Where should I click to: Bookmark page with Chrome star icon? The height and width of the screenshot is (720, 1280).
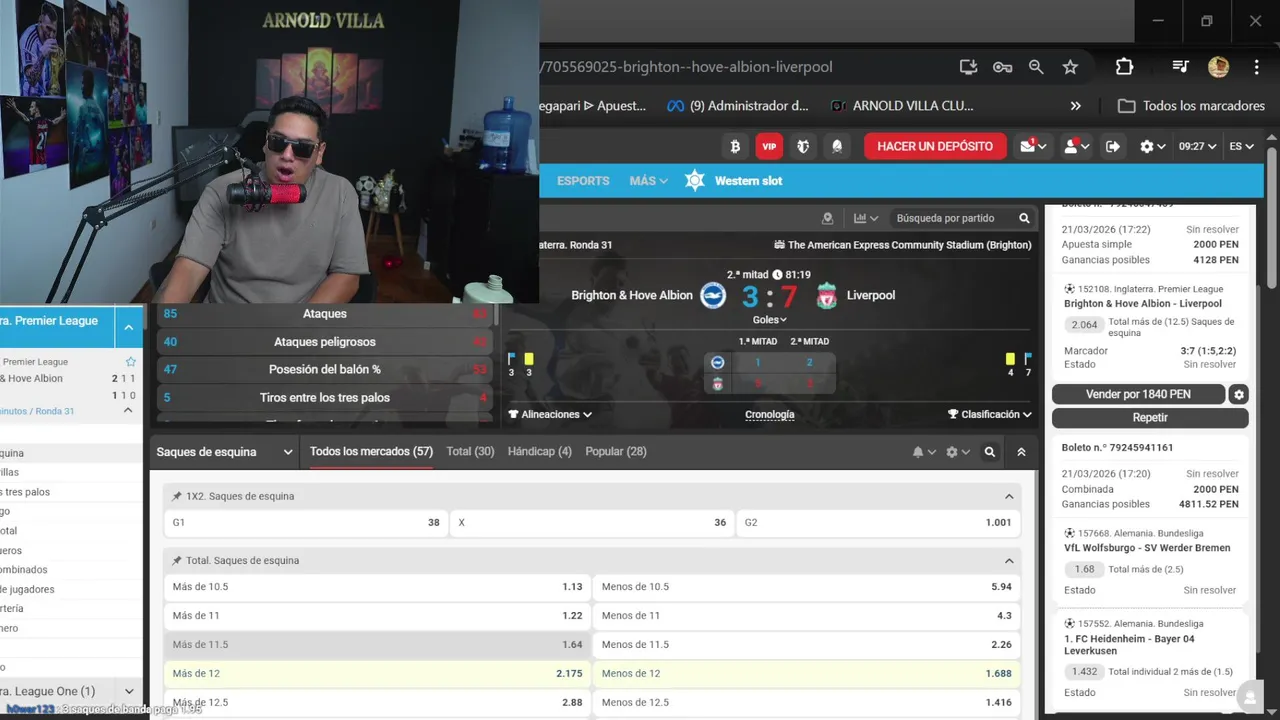point(1070,67)
